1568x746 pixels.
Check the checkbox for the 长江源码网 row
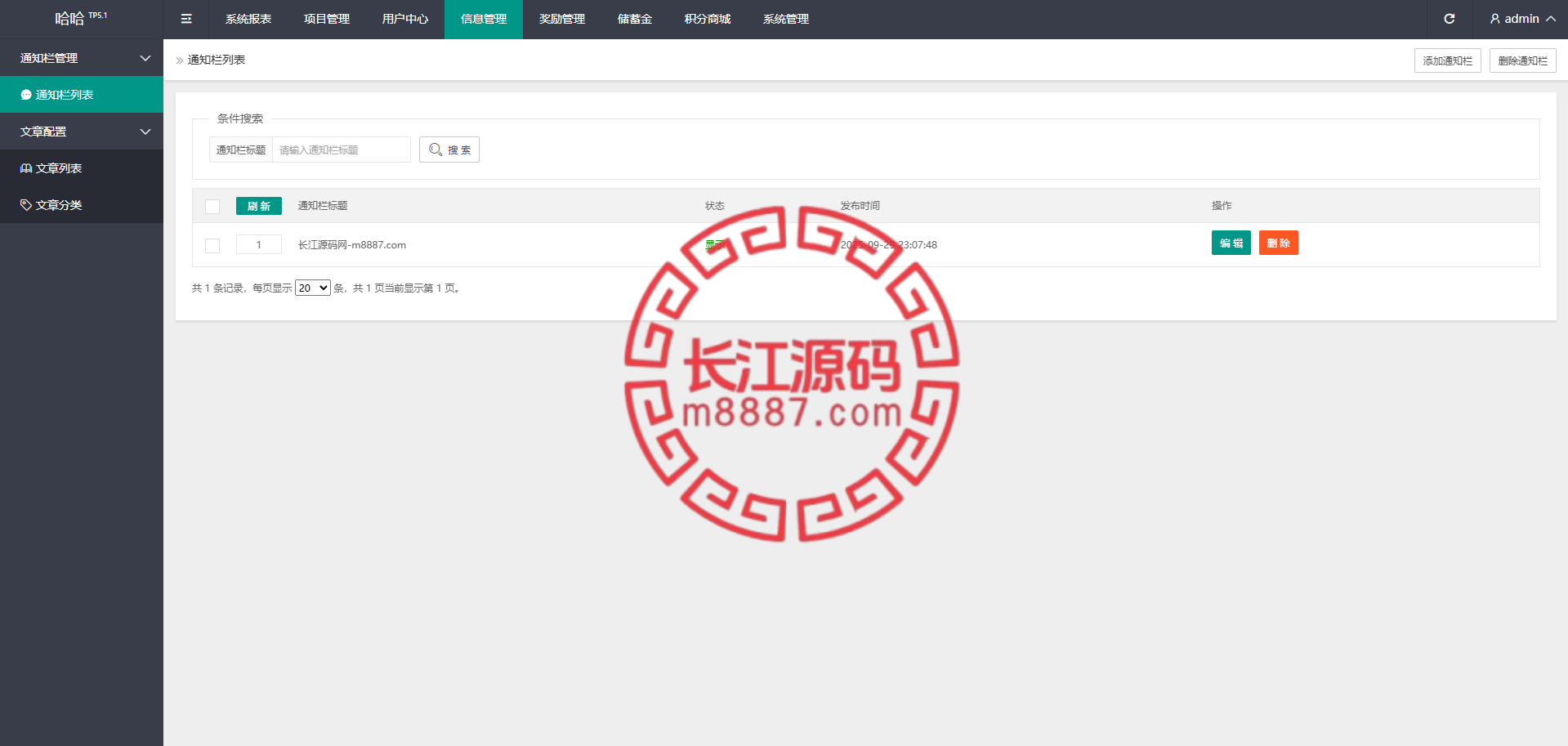[x=212, y=245]
